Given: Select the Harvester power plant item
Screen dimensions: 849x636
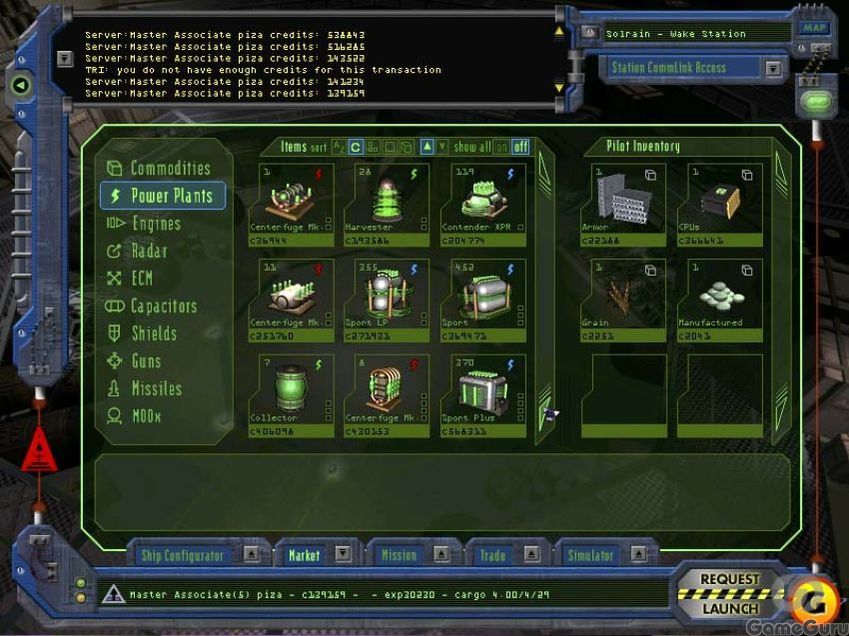Looking at the screenshot, I should 387,206.
